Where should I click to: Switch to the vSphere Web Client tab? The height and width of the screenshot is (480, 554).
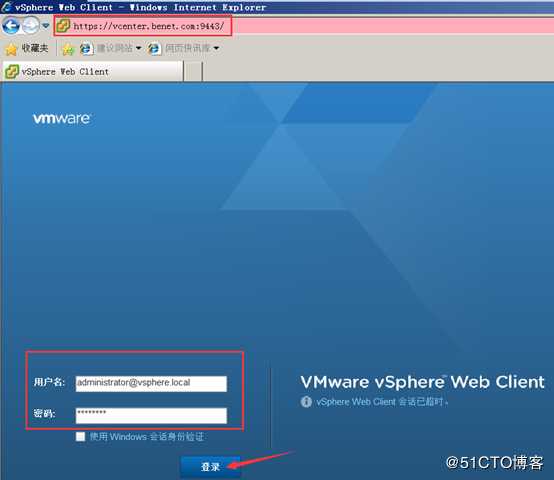93,71
